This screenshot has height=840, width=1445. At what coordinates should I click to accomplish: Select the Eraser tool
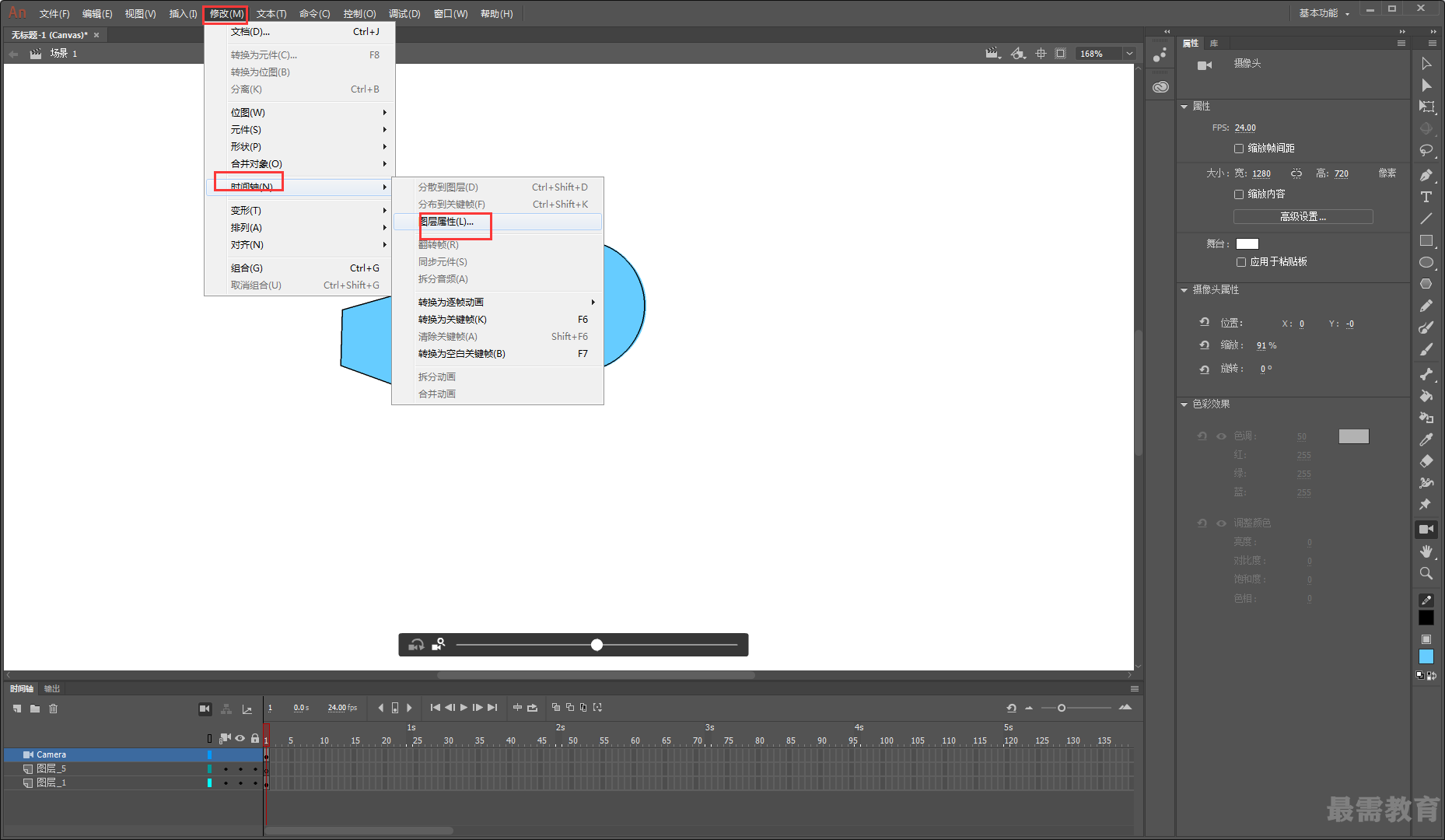tap(1426, 461)
